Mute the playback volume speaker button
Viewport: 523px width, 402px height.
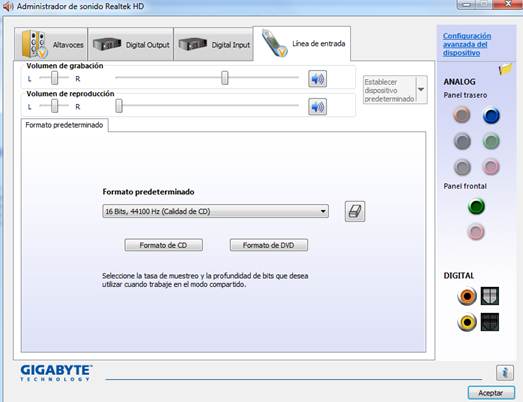[317, 107]
